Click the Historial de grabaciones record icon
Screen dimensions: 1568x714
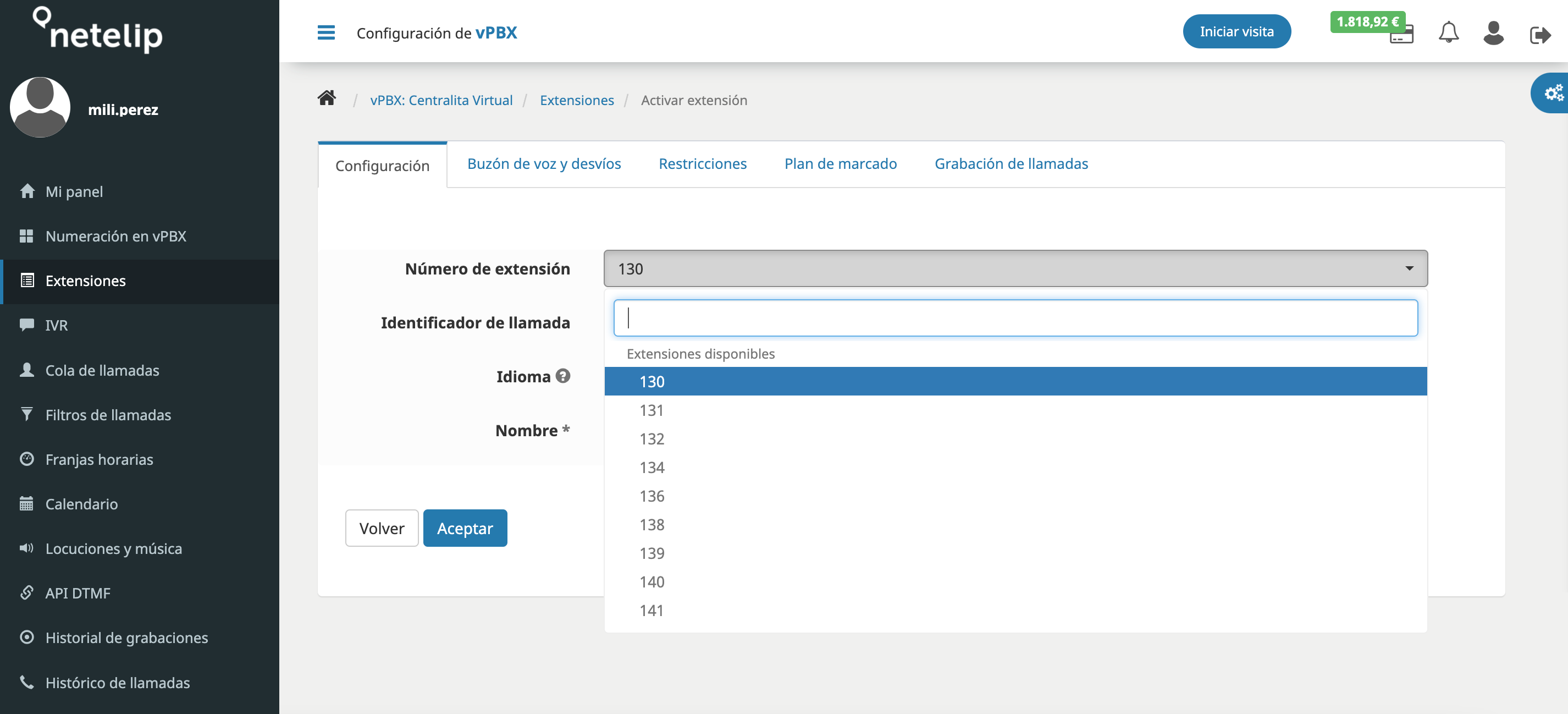(27, 637)
